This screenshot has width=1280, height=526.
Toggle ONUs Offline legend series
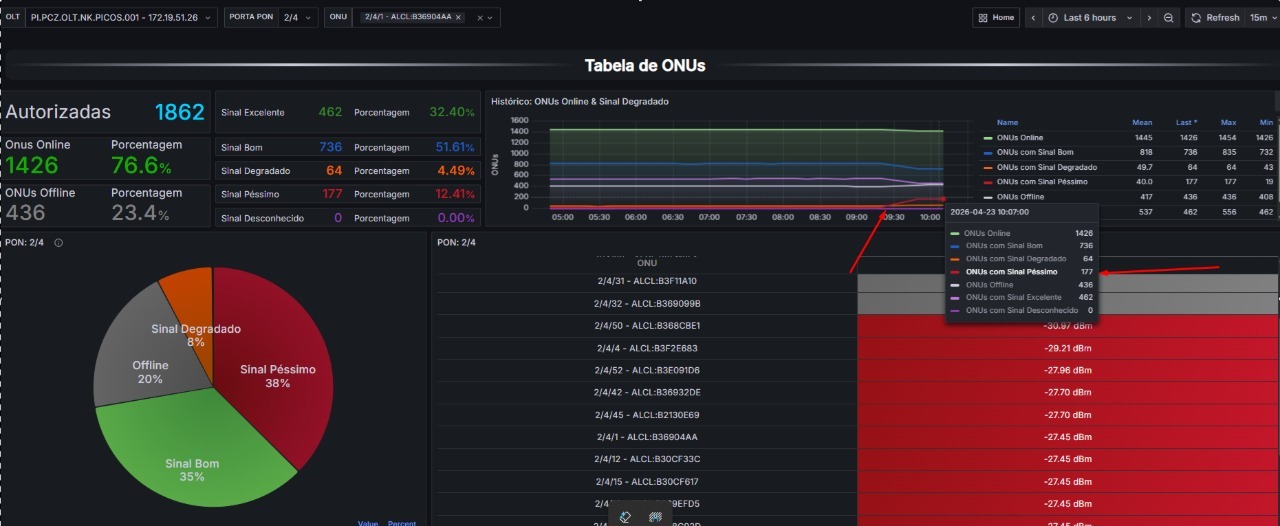[x=1020, y=197]
